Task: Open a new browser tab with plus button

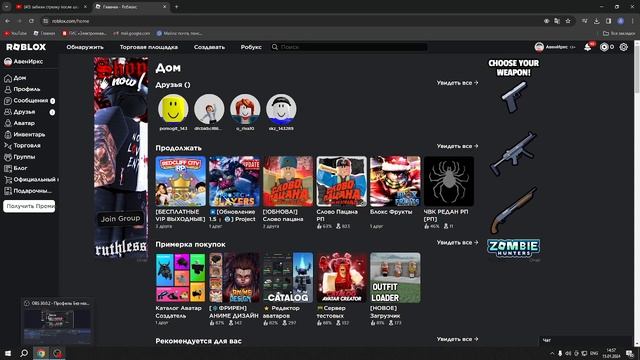Action: 176,7
